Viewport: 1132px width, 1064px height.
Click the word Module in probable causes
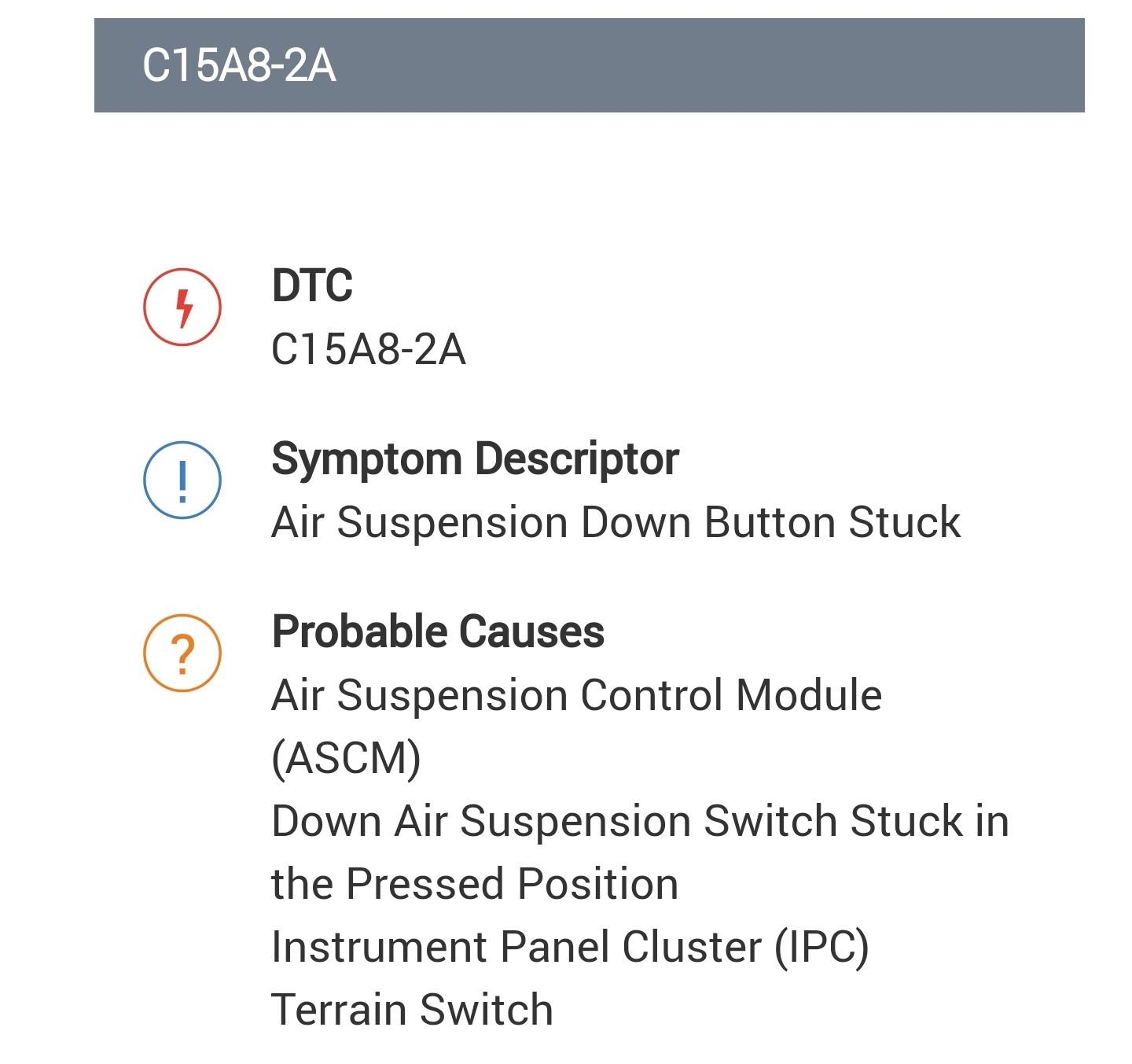click(x=809, y=695)
